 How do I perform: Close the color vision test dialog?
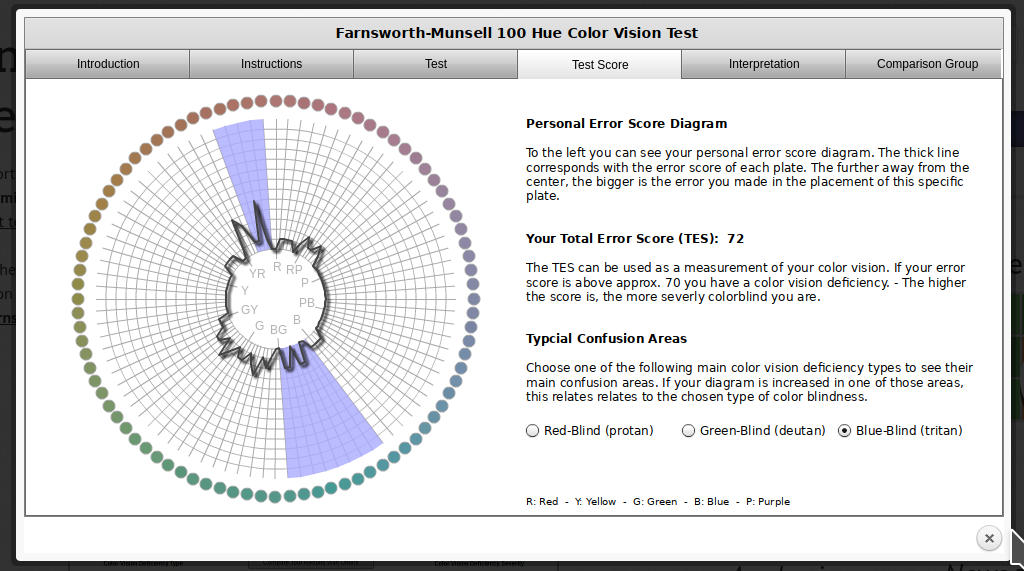pyautogui.click(x=989, y=538)
